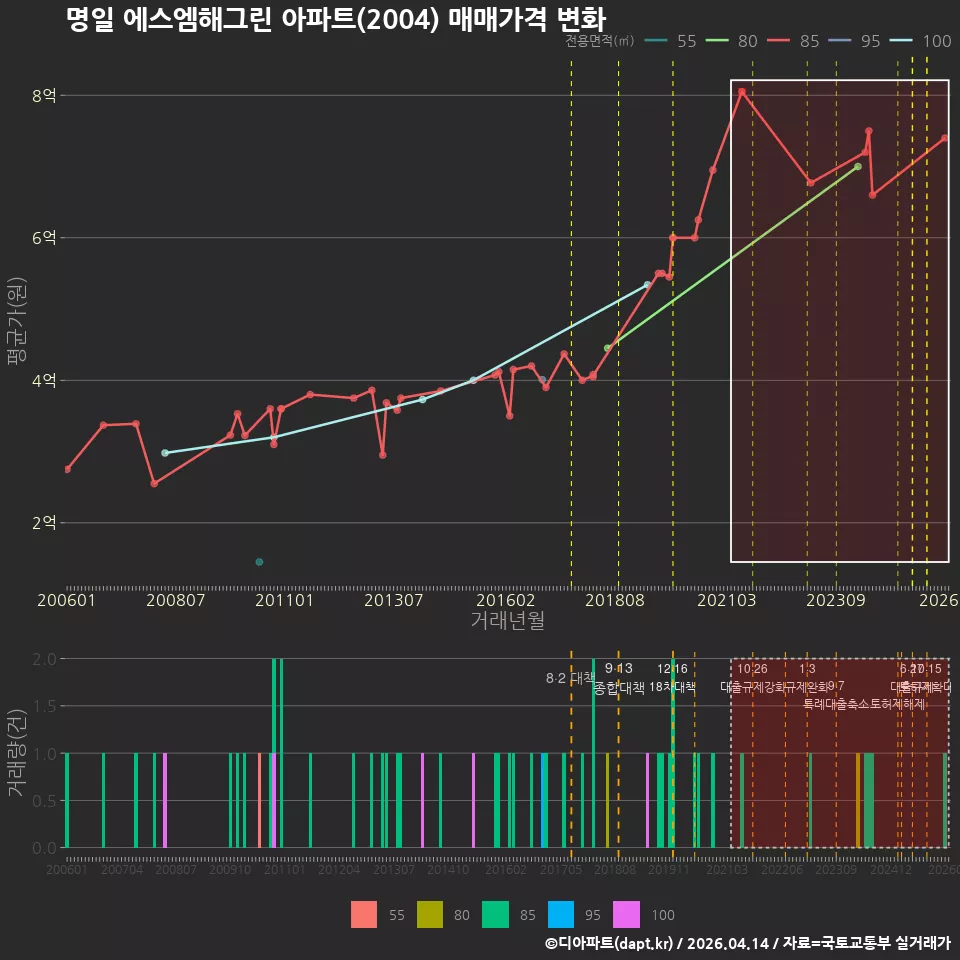Screen dimensions: 960x960
Task: Click the 거래년월 x-axis title
Action: tap(508, 620)
